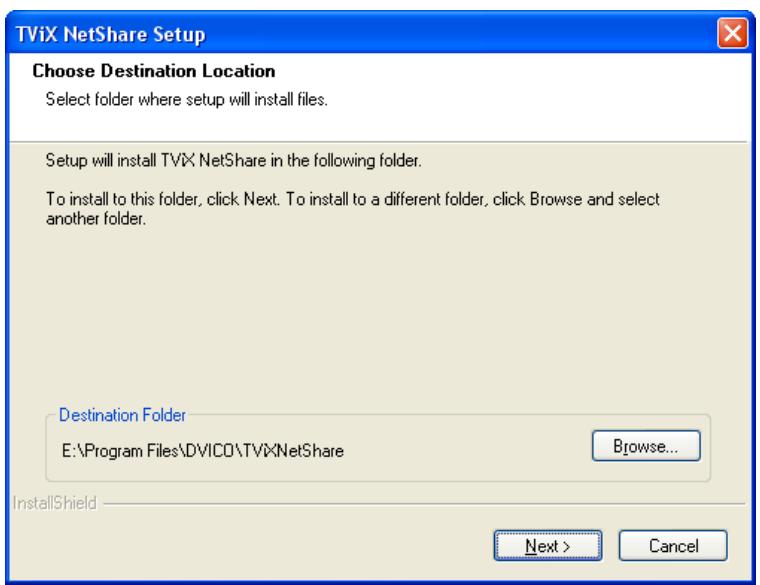Click the 'Select folder where setup' subtitle
Screen dimensions: 760x585
(187, 99)
